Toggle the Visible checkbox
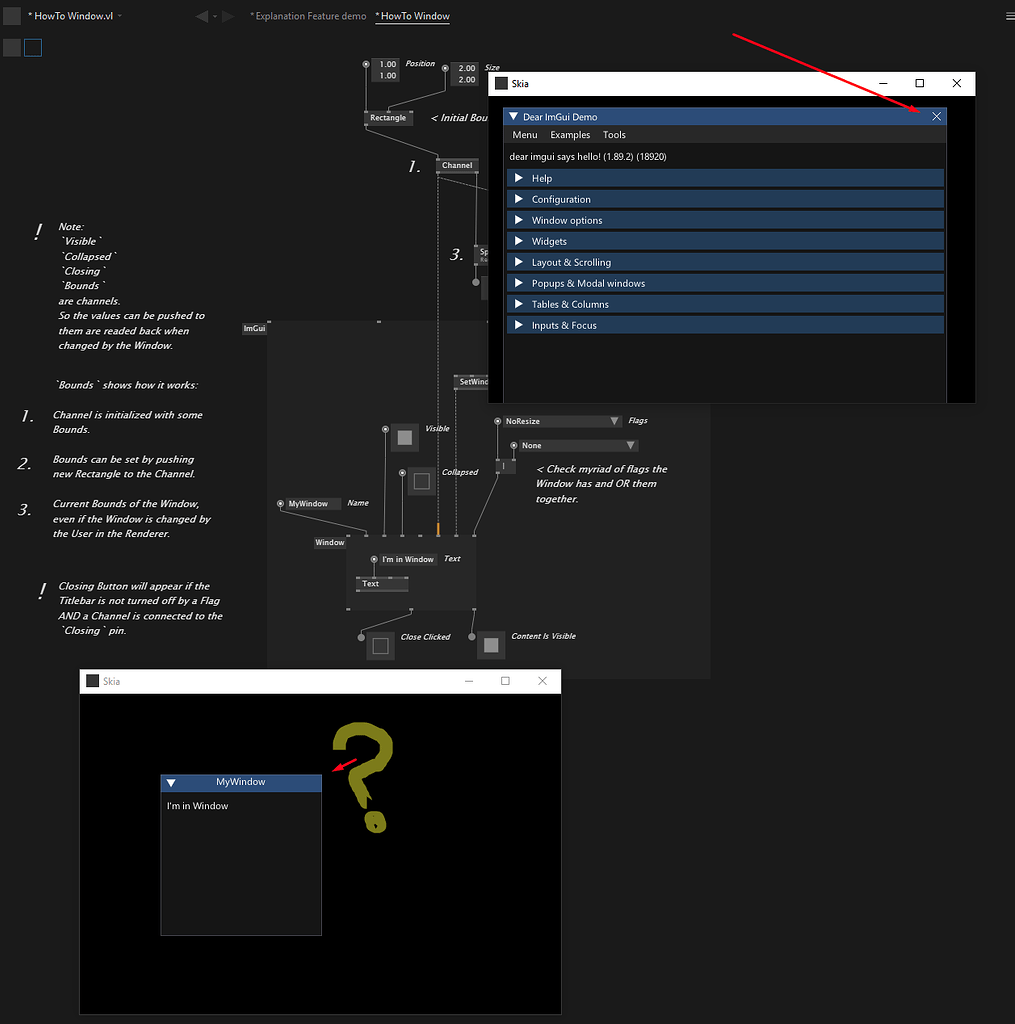This screenshot has height=1024, width=1015. click(x=405, y=437)
